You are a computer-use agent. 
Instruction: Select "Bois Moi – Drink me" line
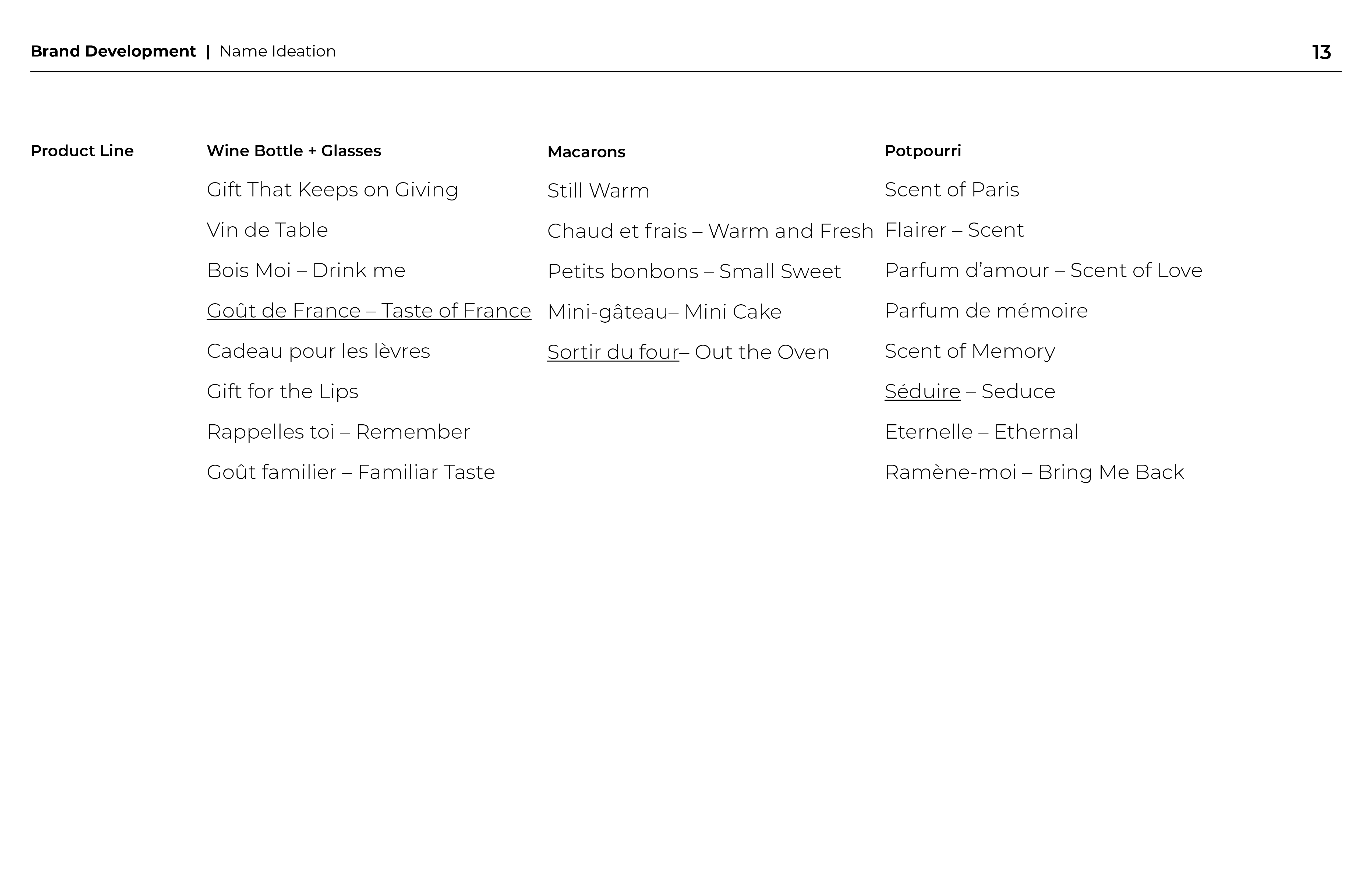pyautogui.click(x=306, y=270)
